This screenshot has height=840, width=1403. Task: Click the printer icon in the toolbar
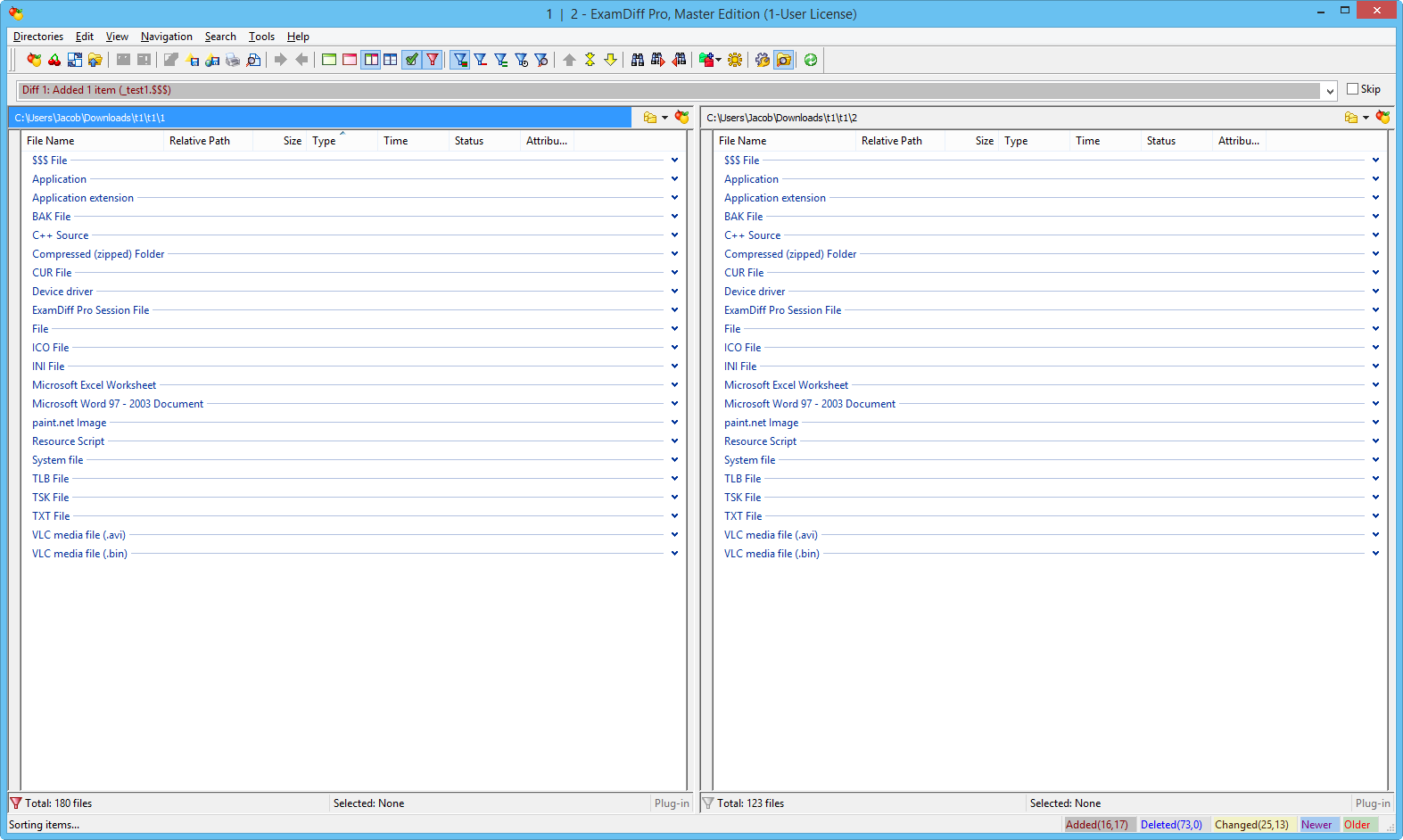[233, 60]
